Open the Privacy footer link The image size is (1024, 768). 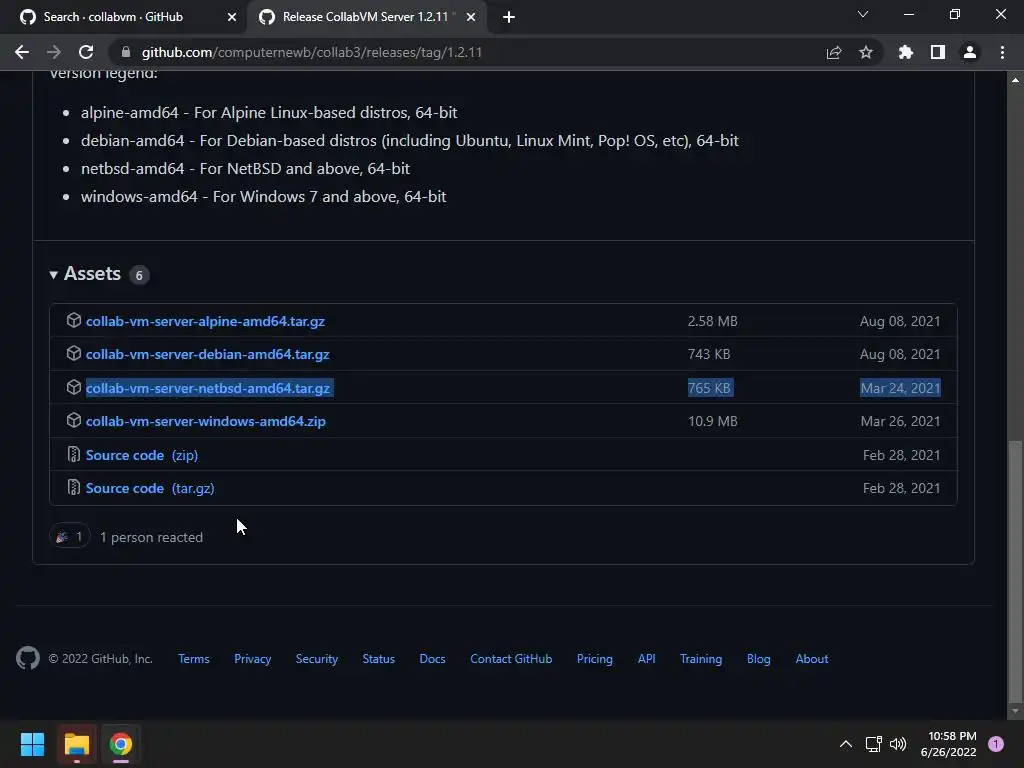click(253, 659)
